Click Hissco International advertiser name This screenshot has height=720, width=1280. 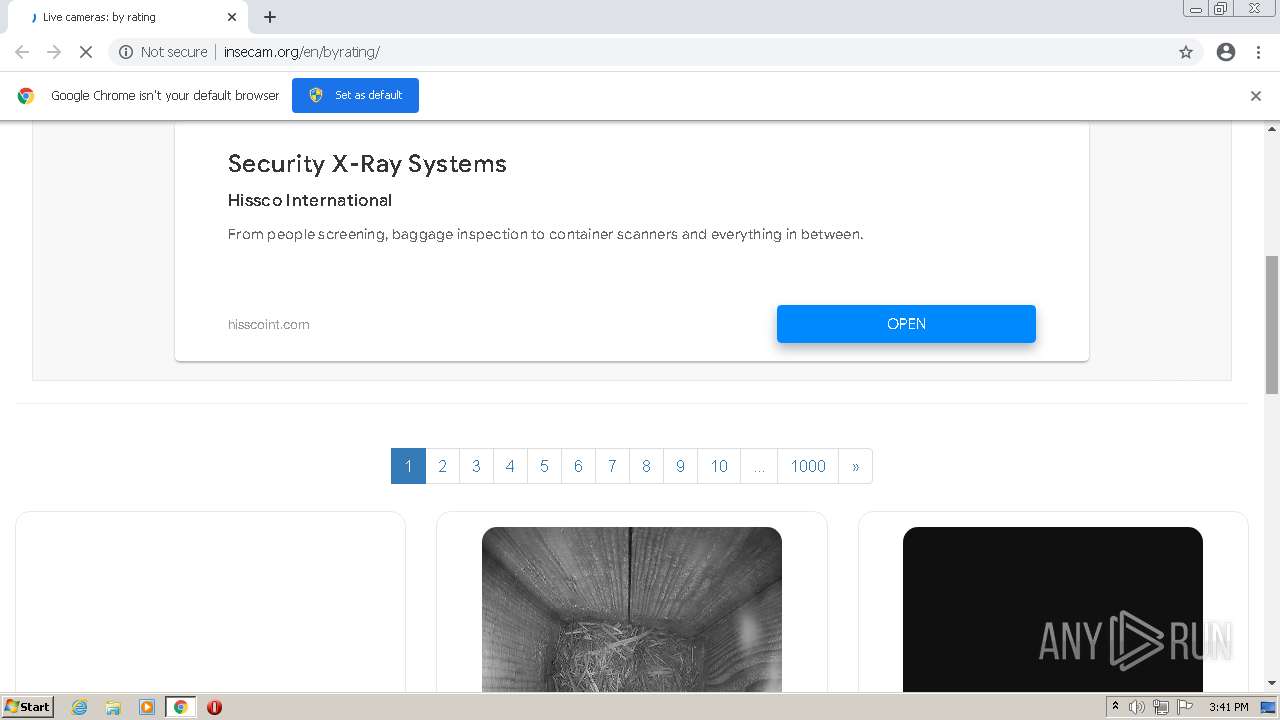(310, 200)
